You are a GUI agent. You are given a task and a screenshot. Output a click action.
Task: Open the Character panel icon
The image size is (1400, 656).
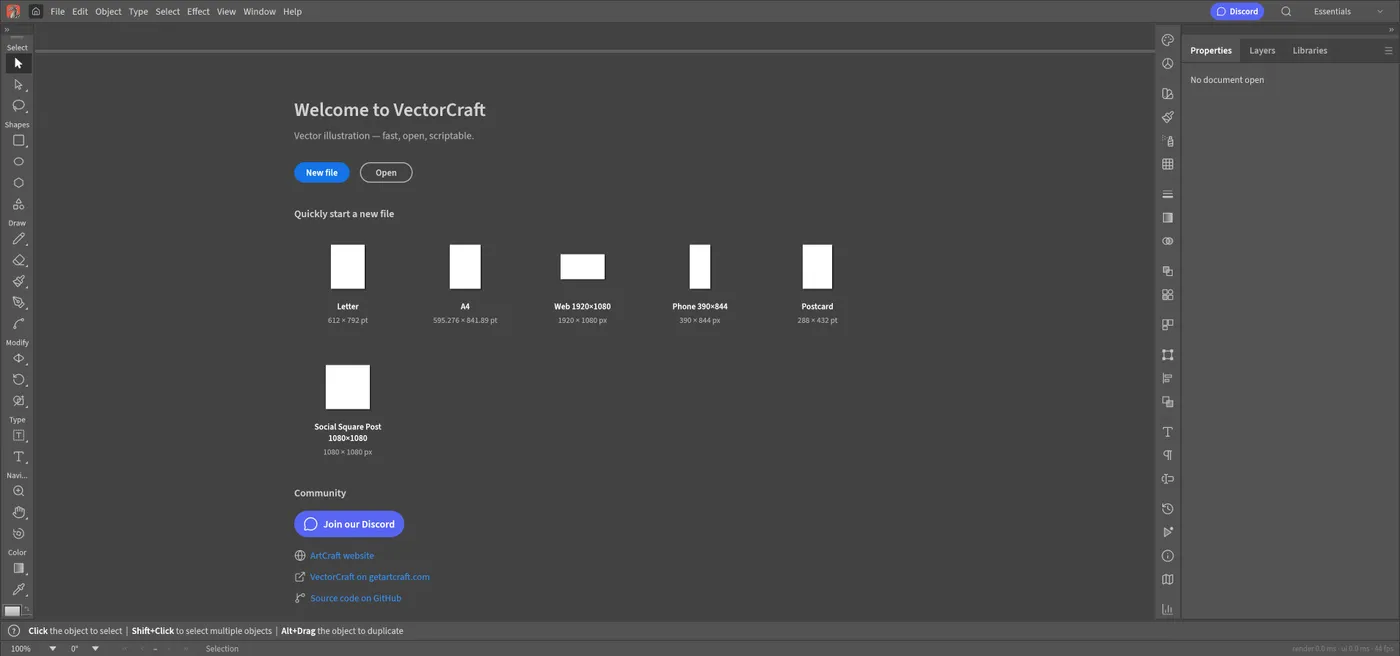point(1167,432)
